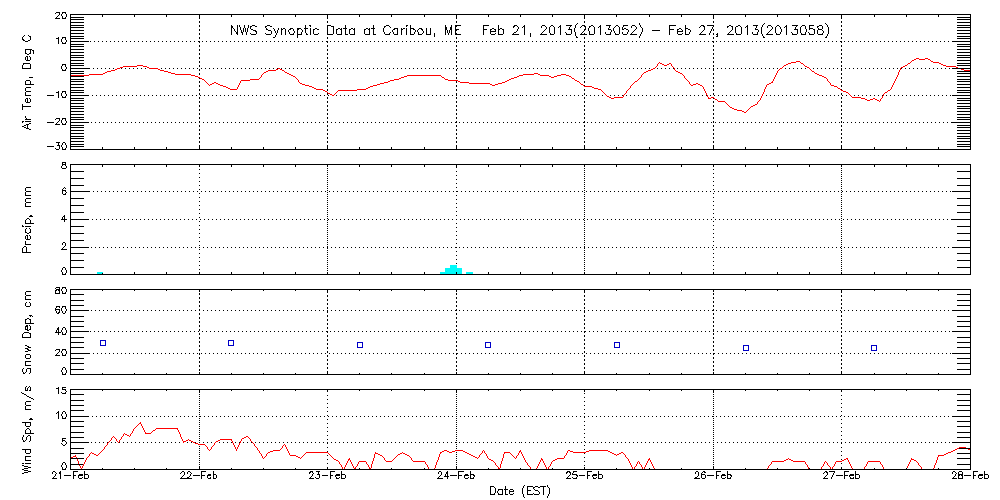Select the snow depth square following 22-Feb
The height and width of the screenshot is (500, 1000).
(231, 343)
